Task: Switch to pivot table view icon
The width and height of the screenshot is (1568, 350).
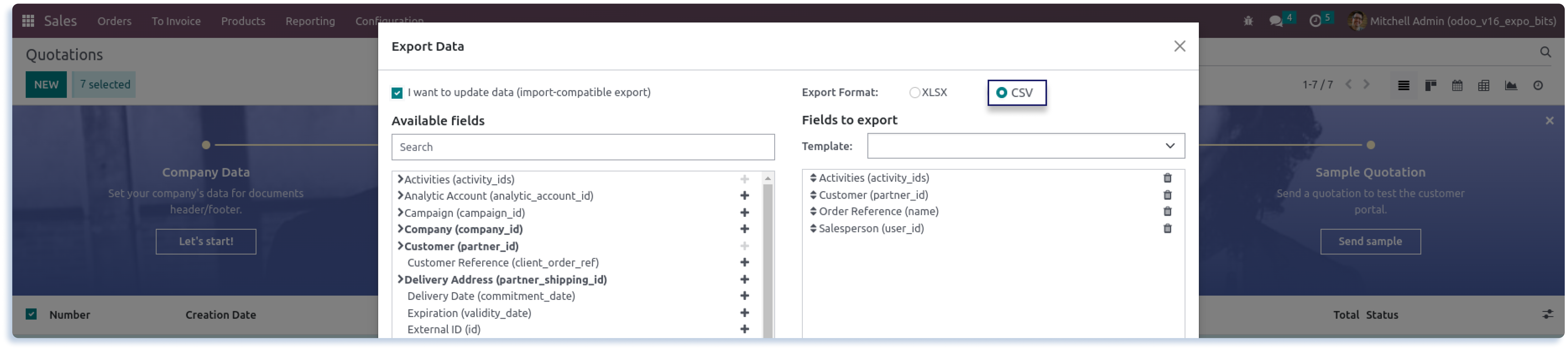Action: coord(1484,85)
